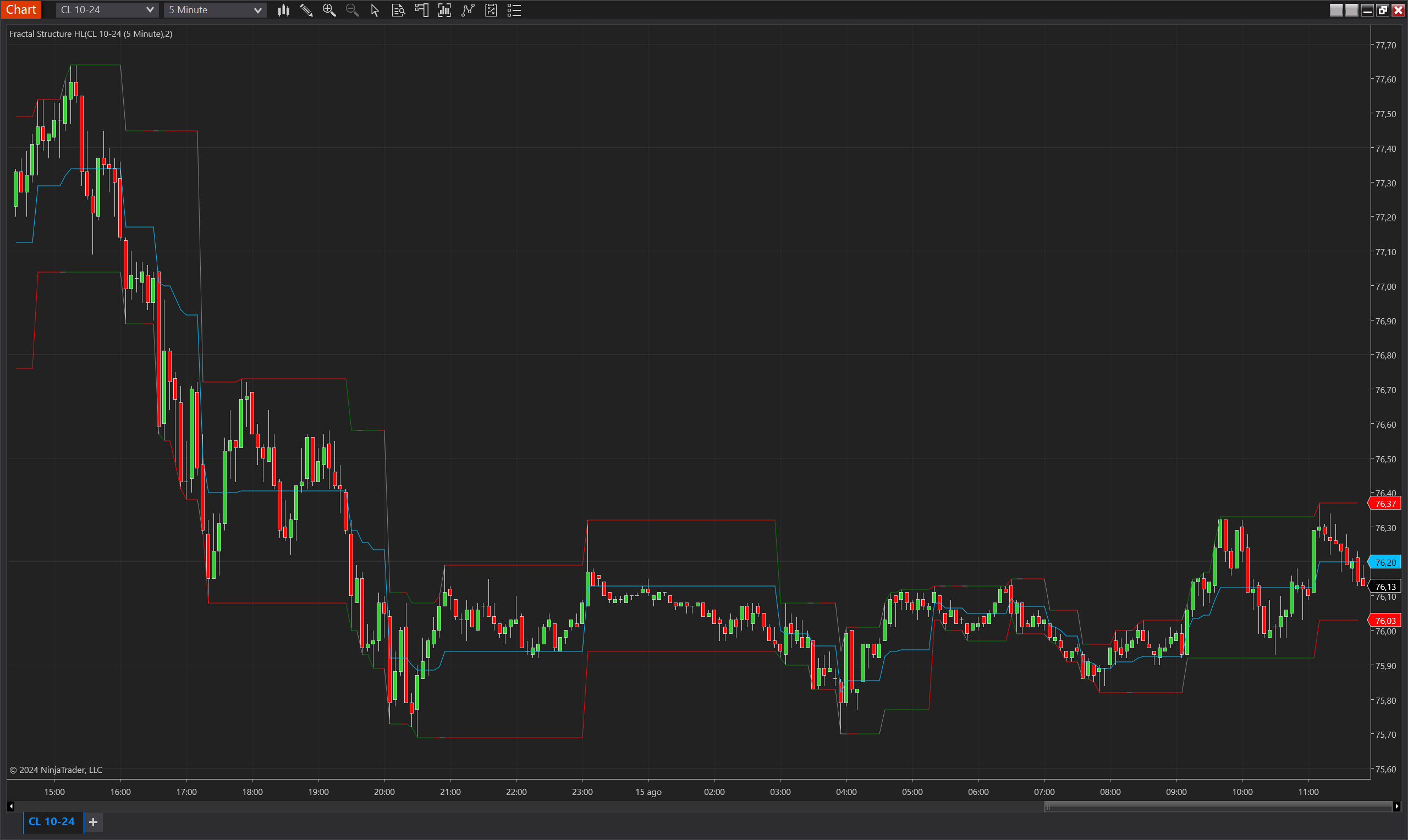Screen dimensions: 1408x840
Task: Open the strategy performance icon
Action: [491, 10]
